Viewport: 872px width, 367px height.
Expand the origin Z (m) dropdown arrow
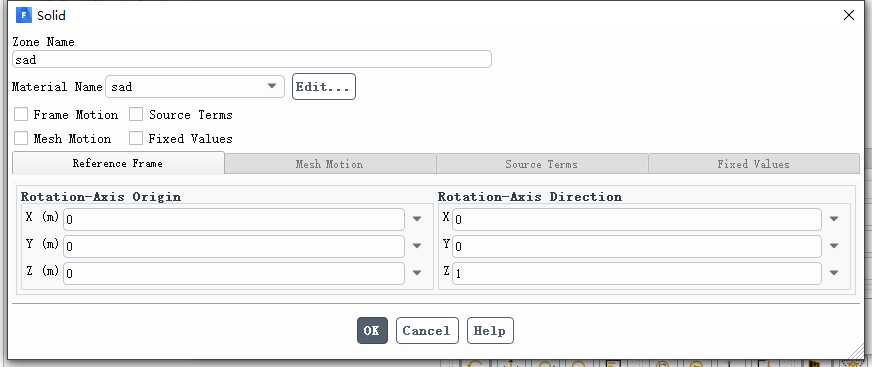pyautogui.click(x=417, y=273)
